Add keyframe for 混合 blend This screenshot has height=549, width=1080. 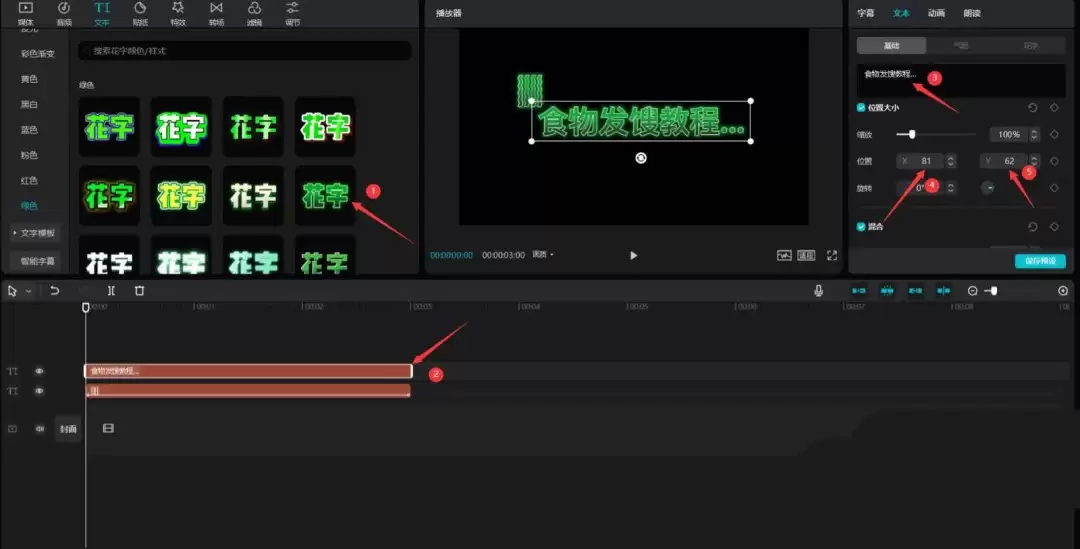(1054, 227)
